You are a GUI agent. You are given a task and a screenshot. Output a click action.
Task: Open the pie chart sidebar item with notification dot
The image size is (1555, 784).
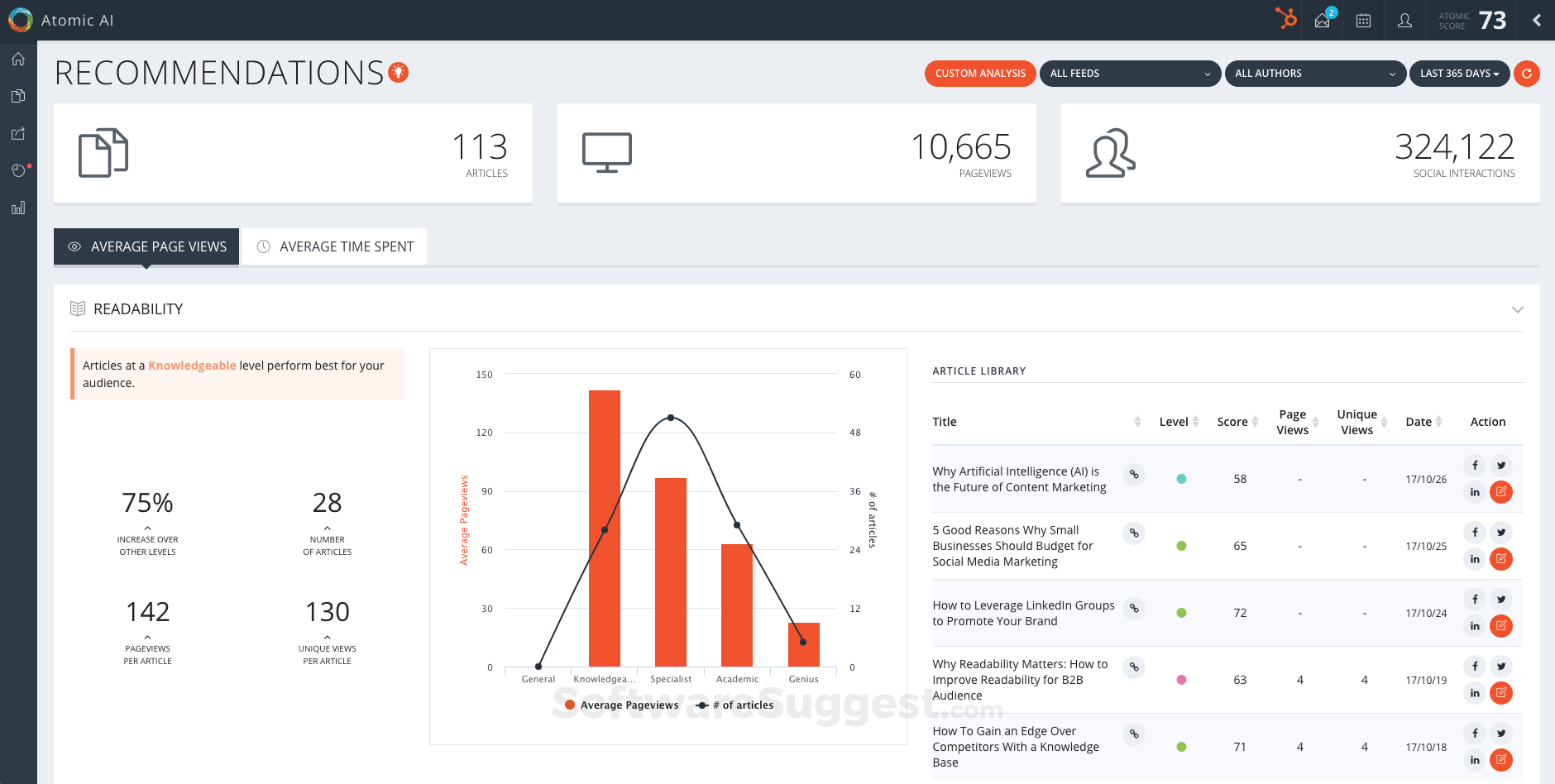click(18, 170)
